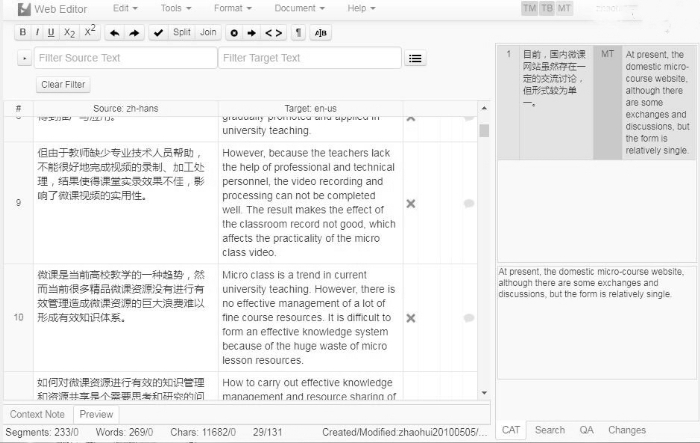Image resolution: width=700 pixels, height=443 pixels.
Task: Open the Edit dropdown menu
Action: (x=124, y=8)
